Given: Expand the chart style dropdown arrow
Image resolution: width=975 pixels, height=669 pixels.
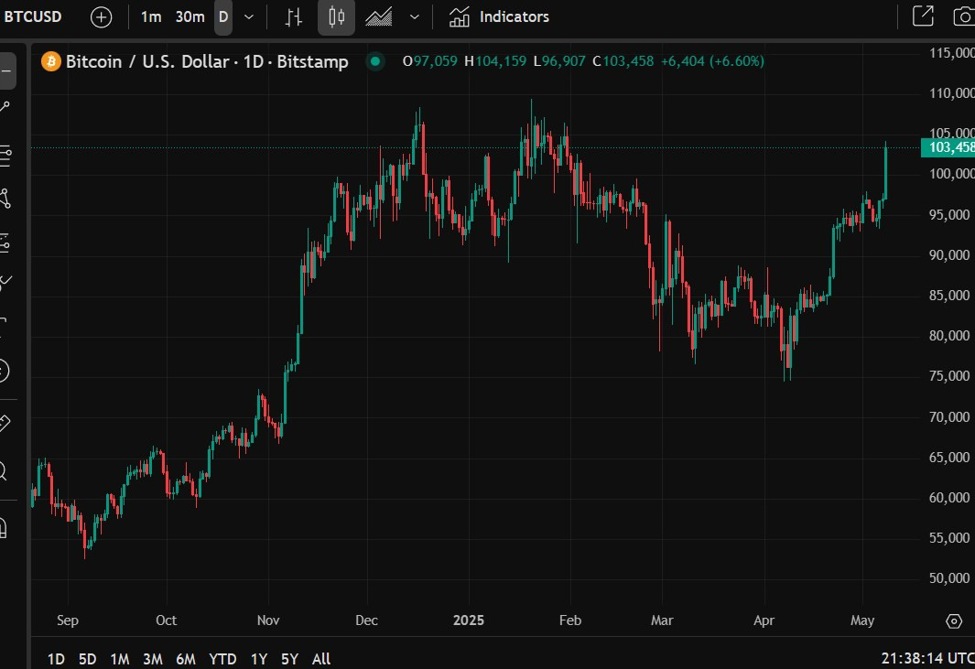Looking at the screenshot, I should [x=414, y=17].
